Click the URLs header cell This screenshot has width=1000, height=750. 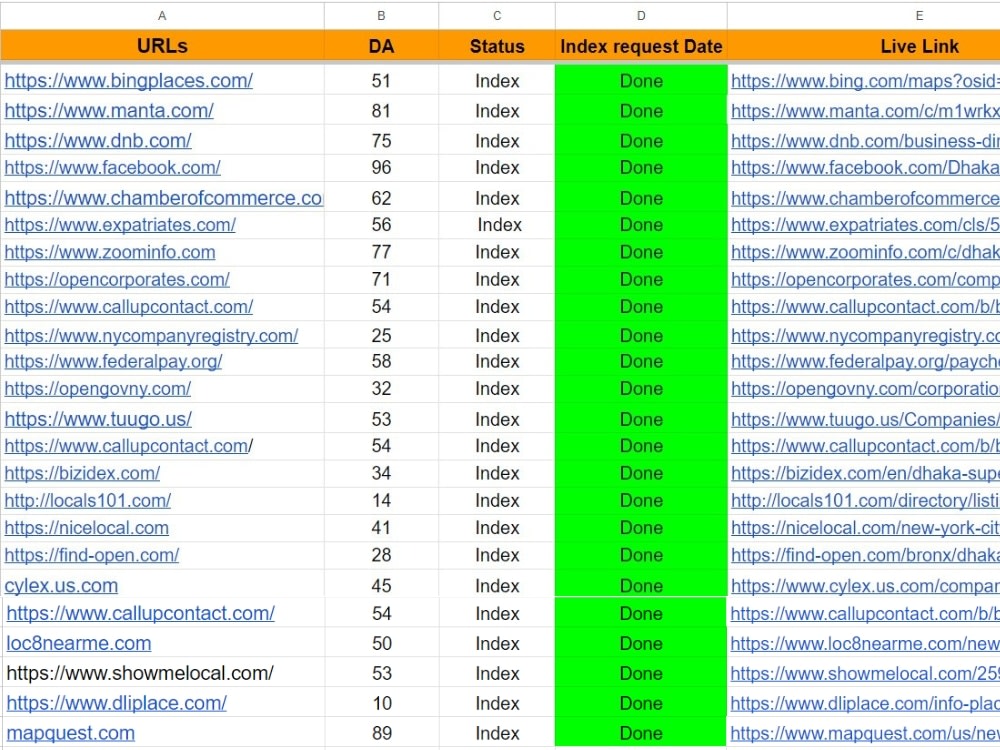162,46
